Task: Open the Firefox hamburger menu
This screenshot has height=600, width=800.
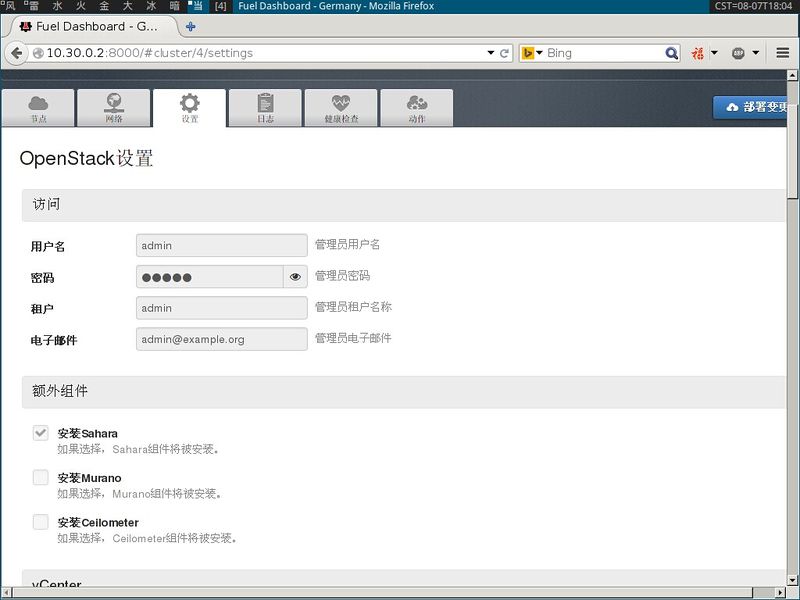Action: coord(783,53)
